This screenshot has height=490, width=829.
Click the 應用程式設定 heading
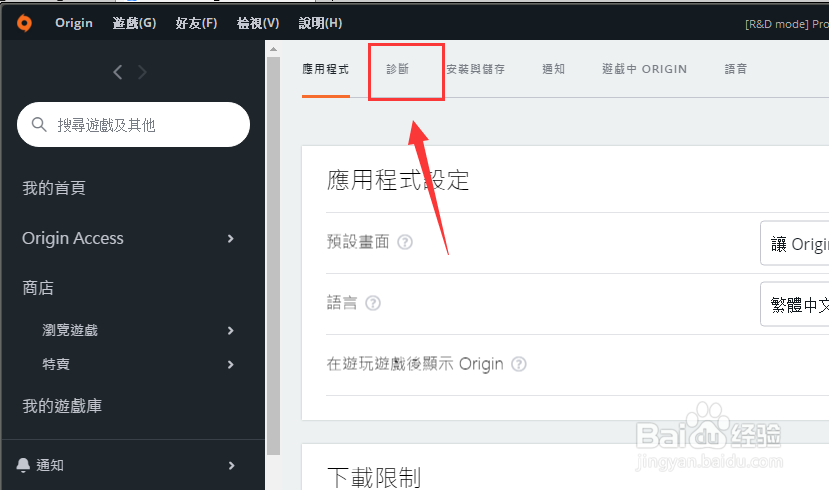398,180
